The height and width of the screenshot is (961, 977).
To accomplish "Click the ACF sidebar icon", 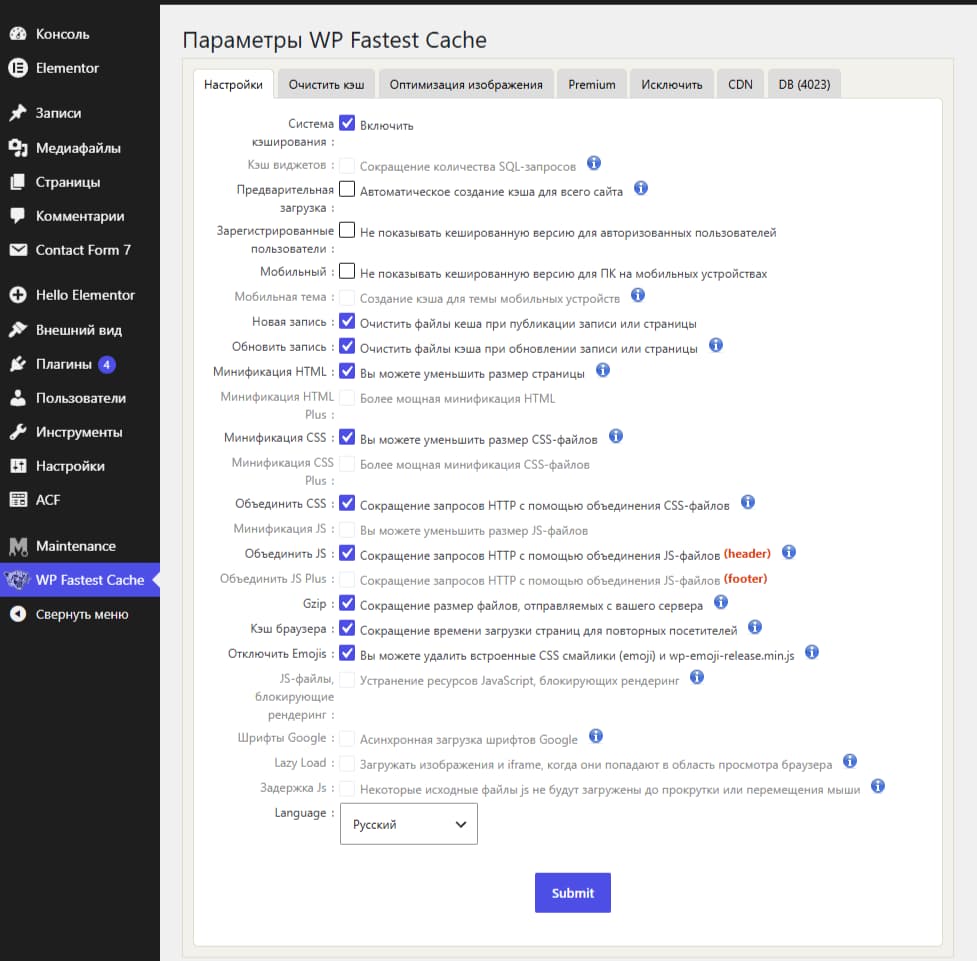I will (18, 500).
